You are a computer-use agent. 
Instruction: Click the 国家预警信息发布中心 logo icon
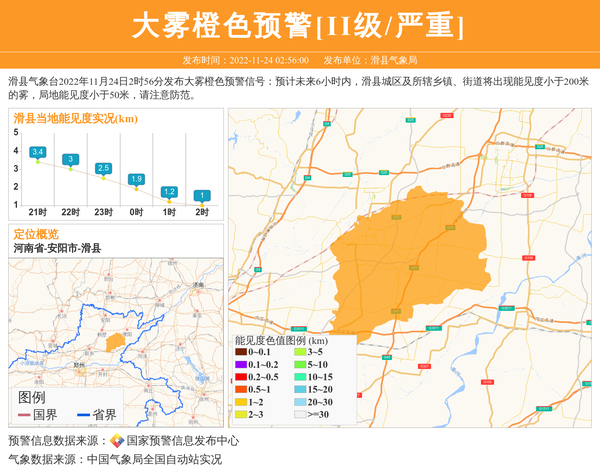click(x=117, y=441)
